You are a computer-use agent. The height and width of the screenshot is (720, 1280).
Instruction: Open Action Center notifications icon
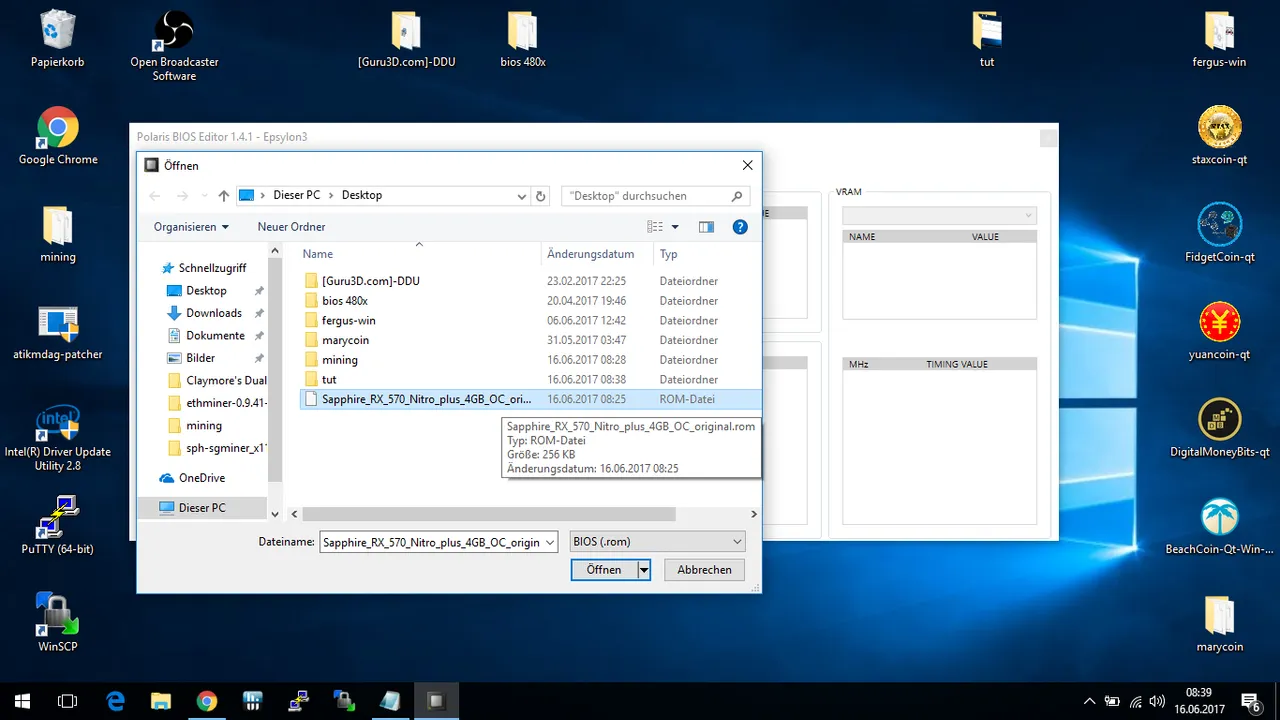pos(1250,701)
